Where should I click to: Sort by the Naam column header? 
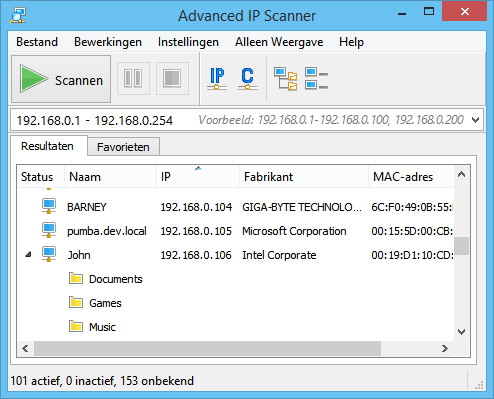110,176
